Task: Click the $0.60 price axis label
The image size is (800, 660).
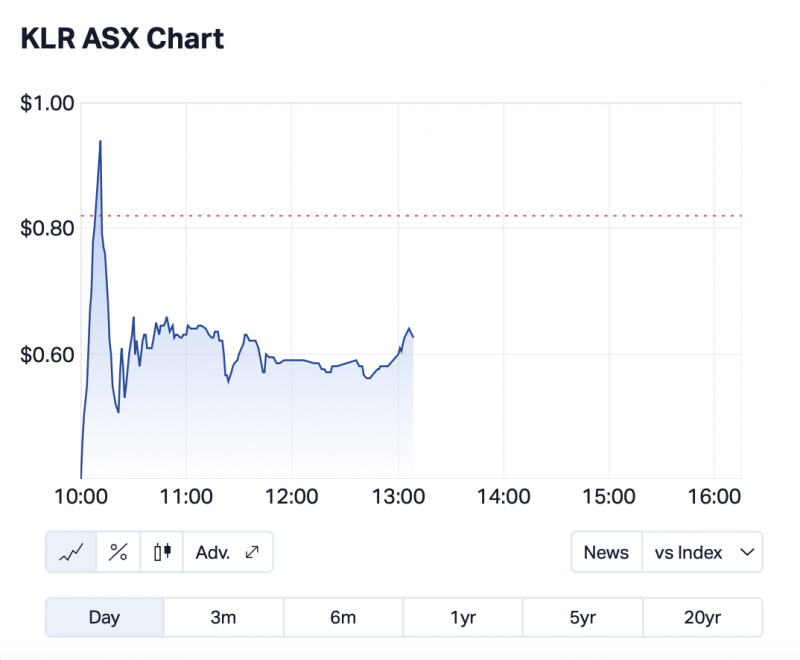Action: (x=47, y=354)
